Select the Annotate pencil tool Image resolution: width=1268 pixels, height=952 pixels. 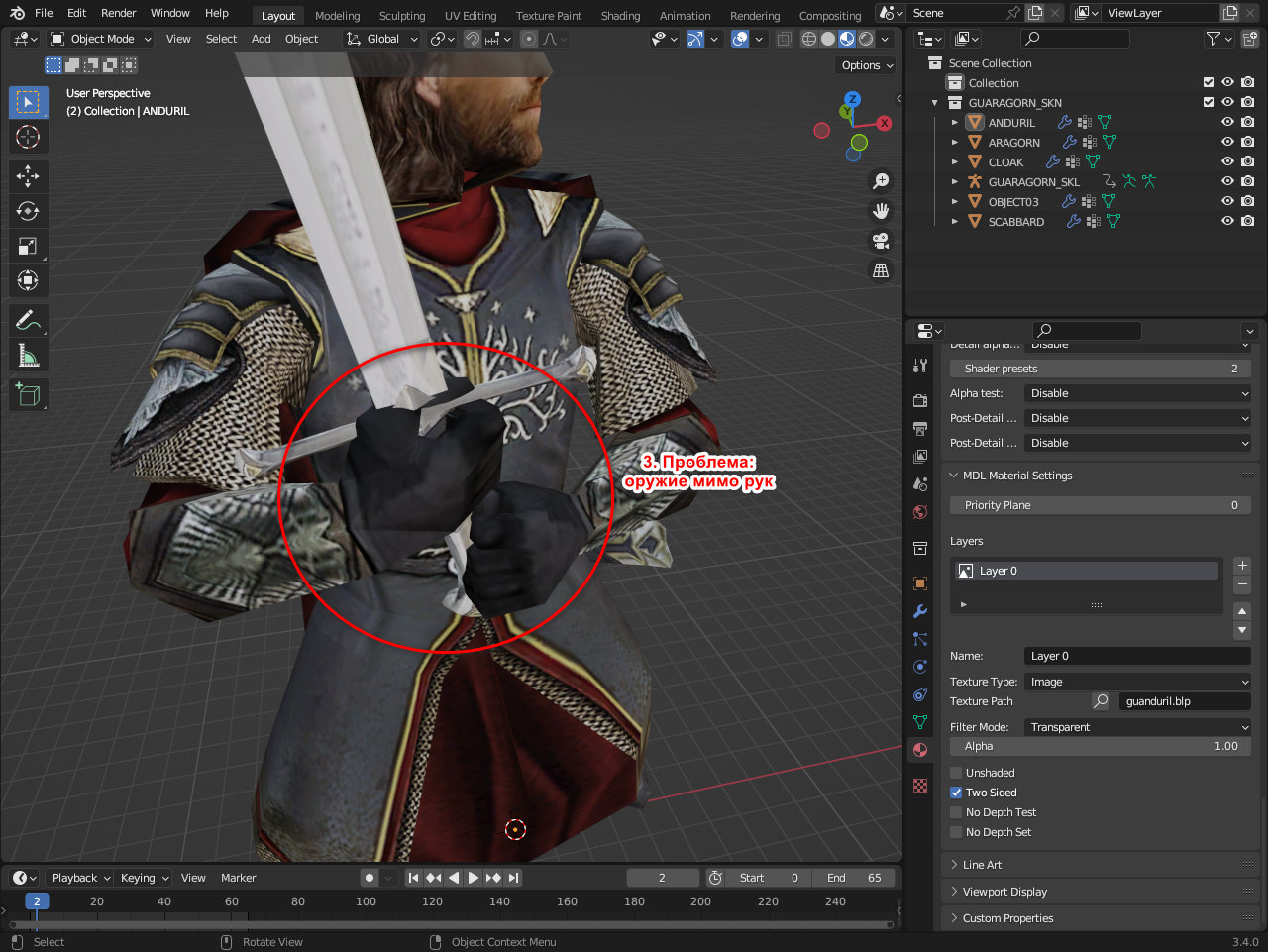(x=28, y=320)
